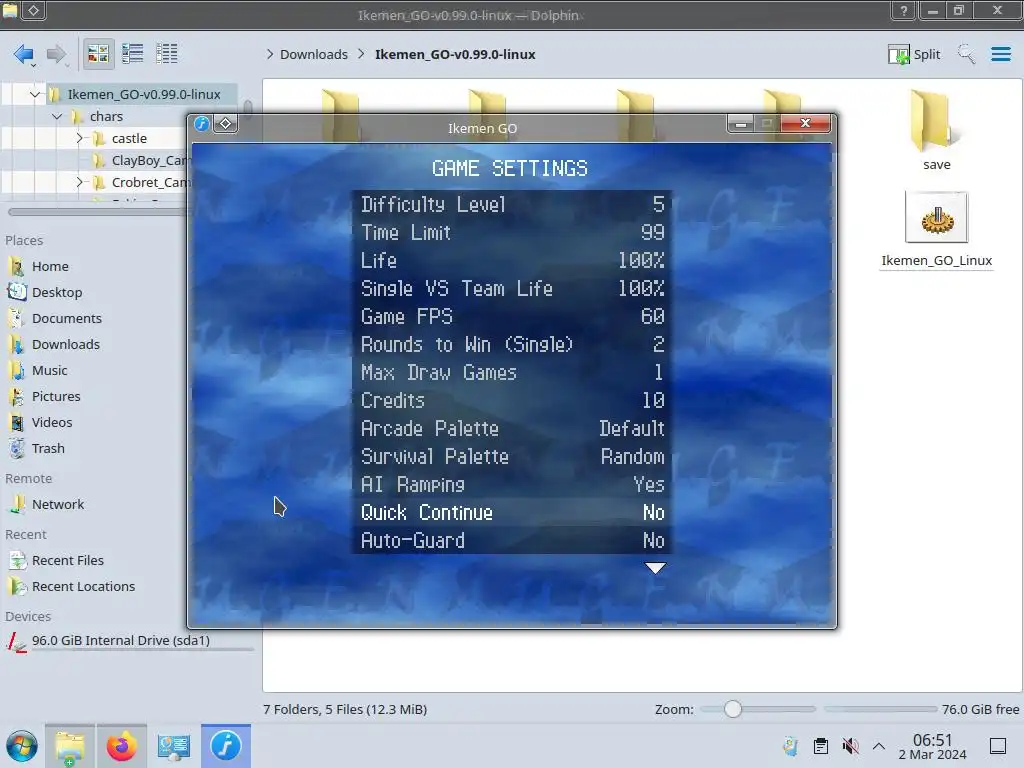Select Game FPS setting row
The image size is (1024, 768).
point(512,317)
